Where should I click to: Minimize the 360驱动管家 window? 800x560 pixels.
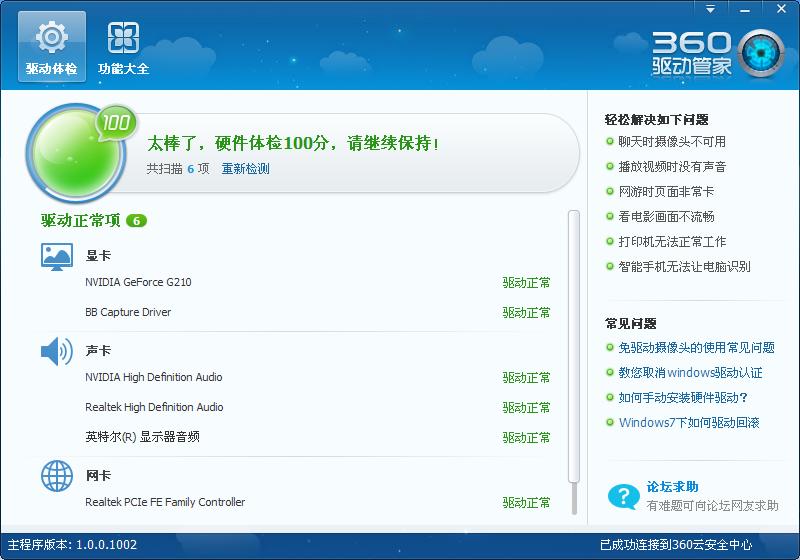pyautogui.click(x=745, y=9)
